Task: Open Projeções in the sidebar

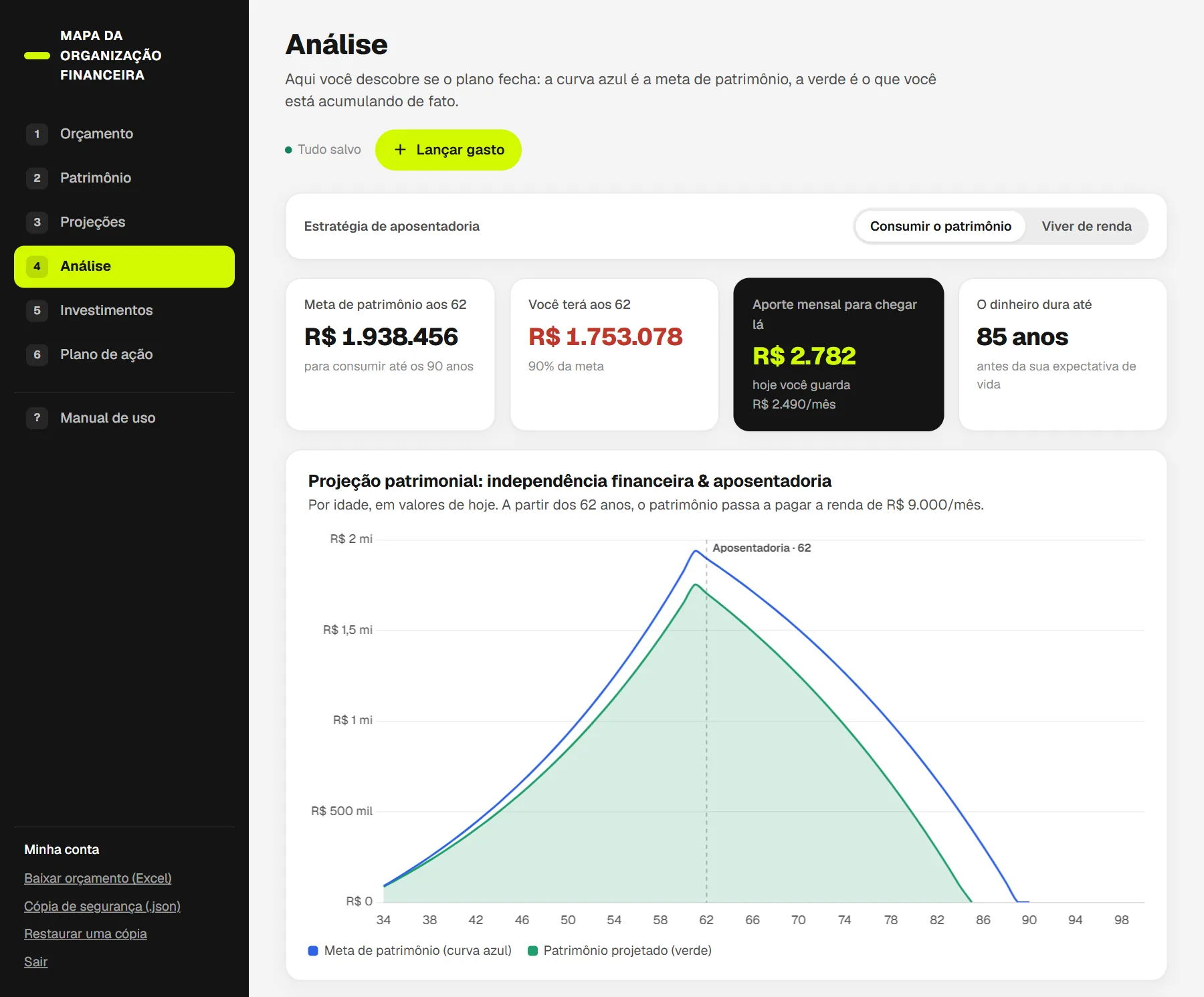Action: [124, 222]
